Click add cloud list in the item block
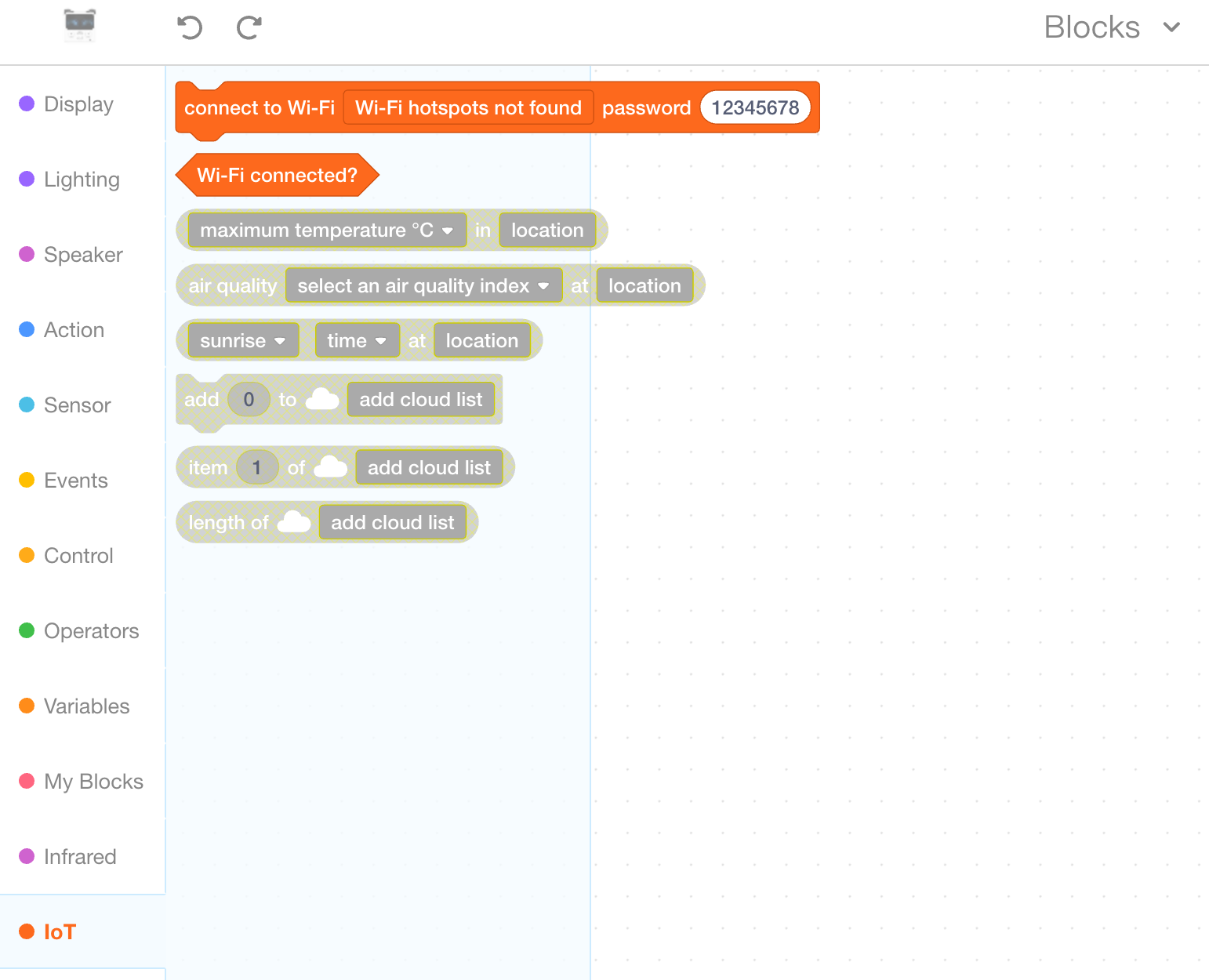 coord(429,468)
